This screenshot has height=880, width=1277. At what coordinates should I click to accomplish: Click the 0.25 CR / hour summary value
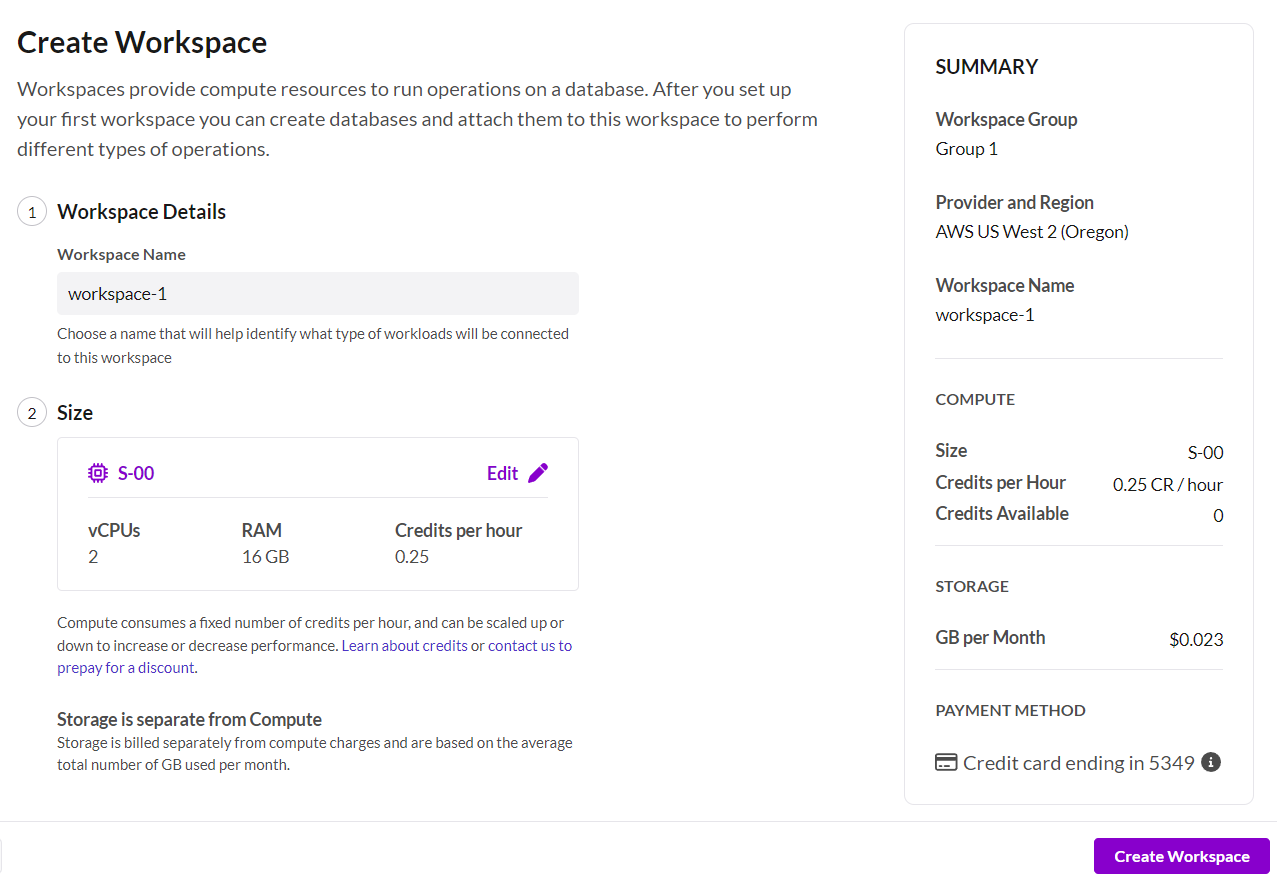pos(1167,485)
